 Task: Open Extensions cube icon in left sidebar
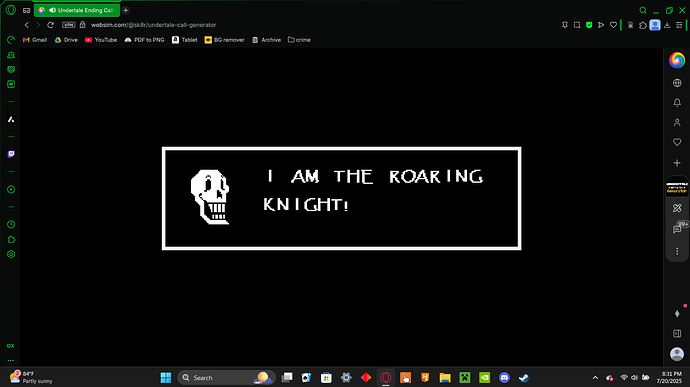[11, 240]
